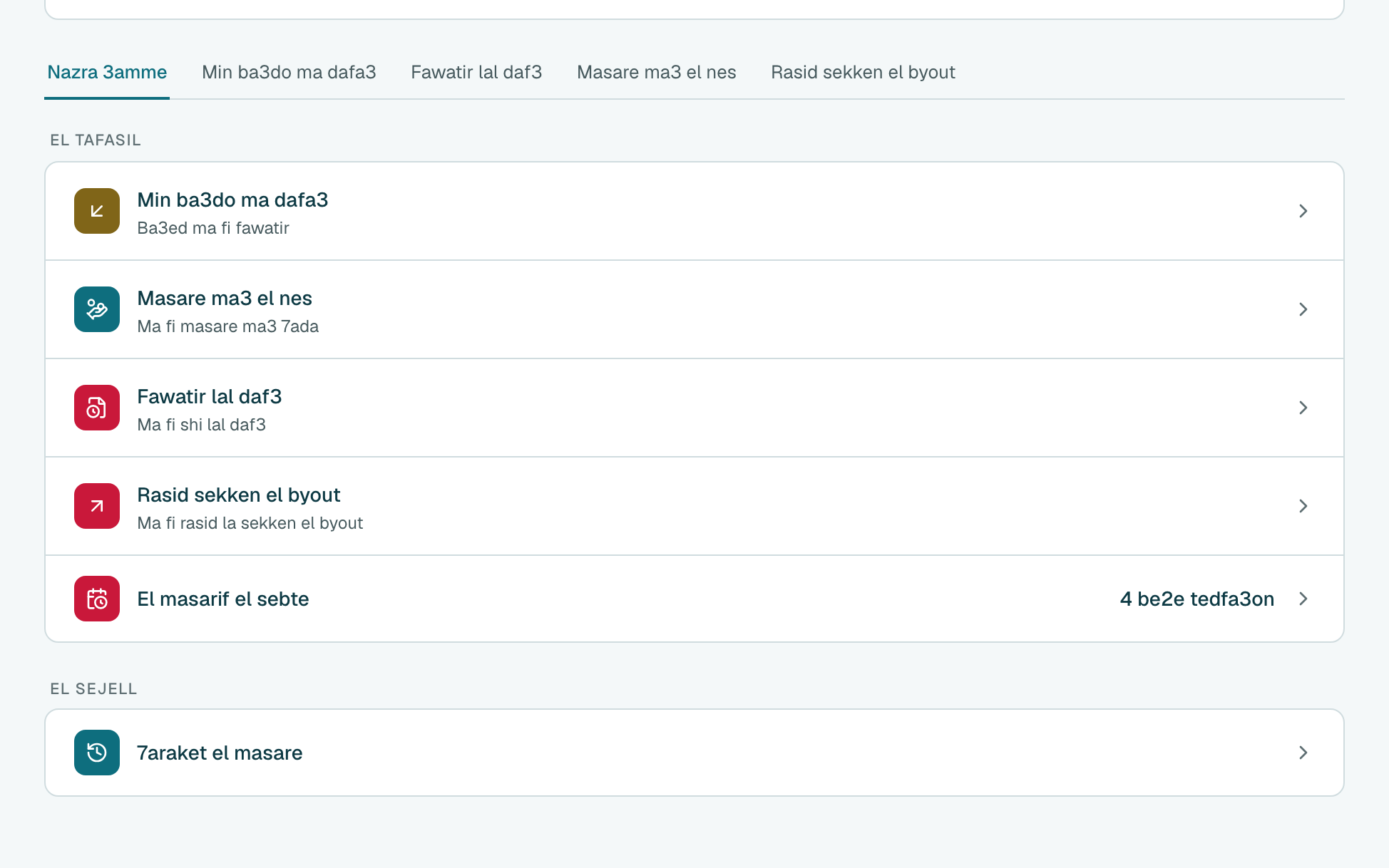The image size is (1389, 868).
Task: Switch to the Min ba3do ma dafa3 tab
Action: coord(289,72)
